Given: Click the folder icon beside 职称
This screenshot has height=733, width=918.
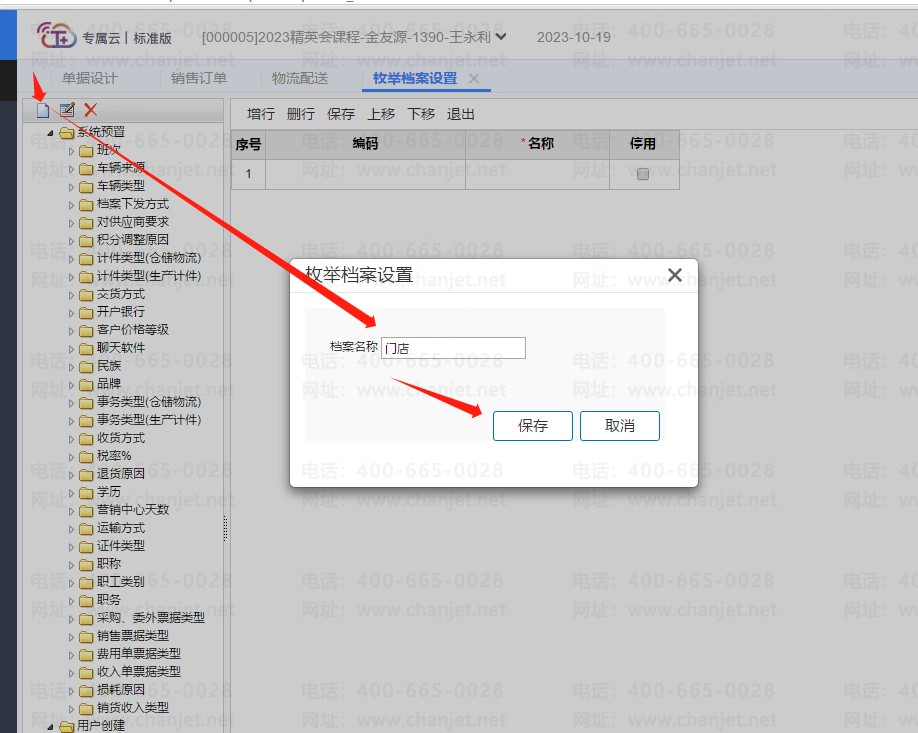Looking at the screenshot, I should 86,565.
